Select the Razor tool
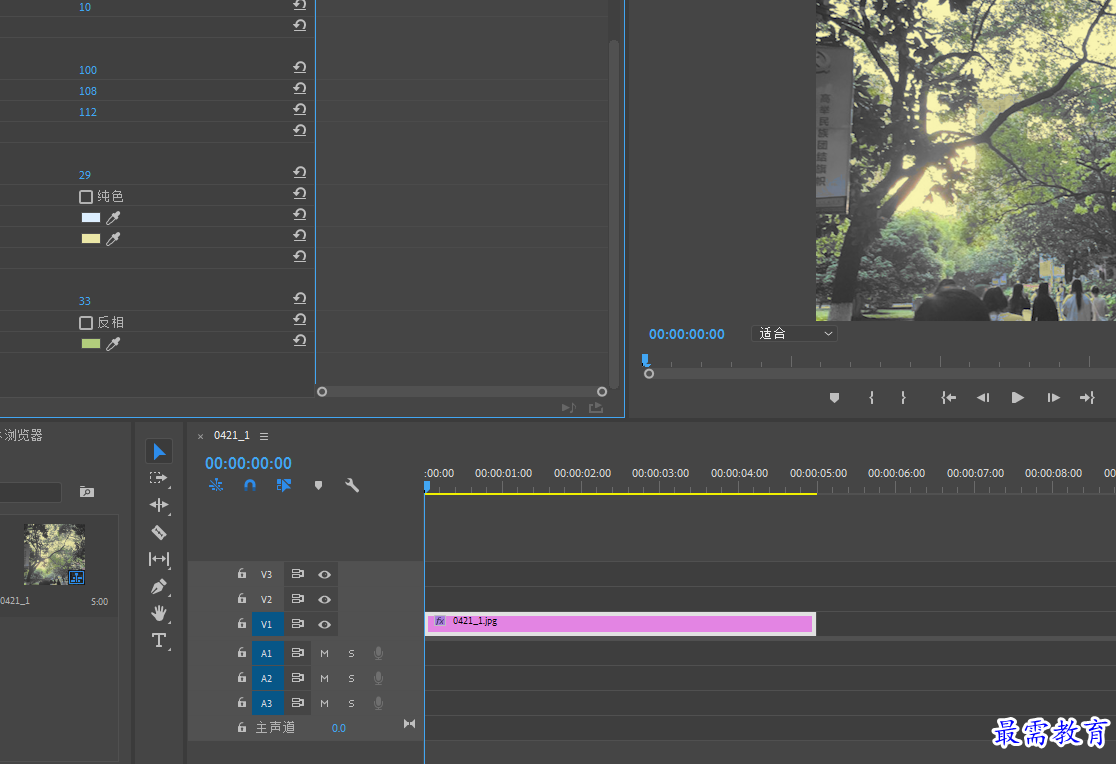Viewport: 1116px width, 764px height. (x=159, y=533)
